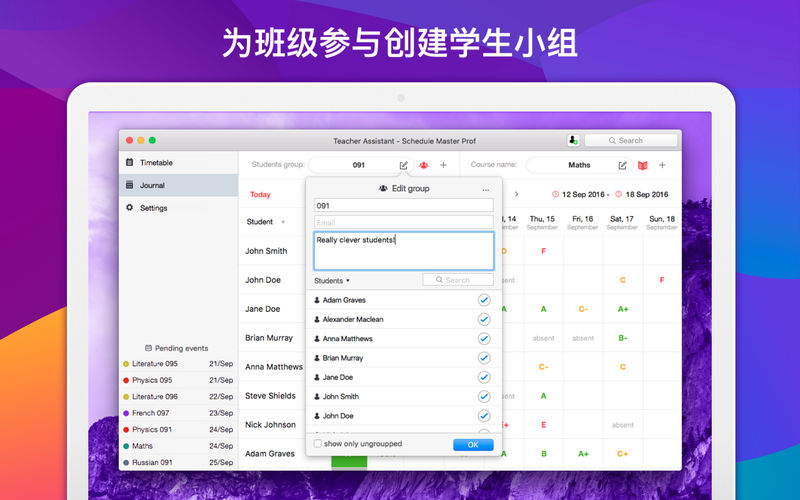Click the Literature 095 yellow event dot
Screen dimensions: 800x500
(126, 364)
